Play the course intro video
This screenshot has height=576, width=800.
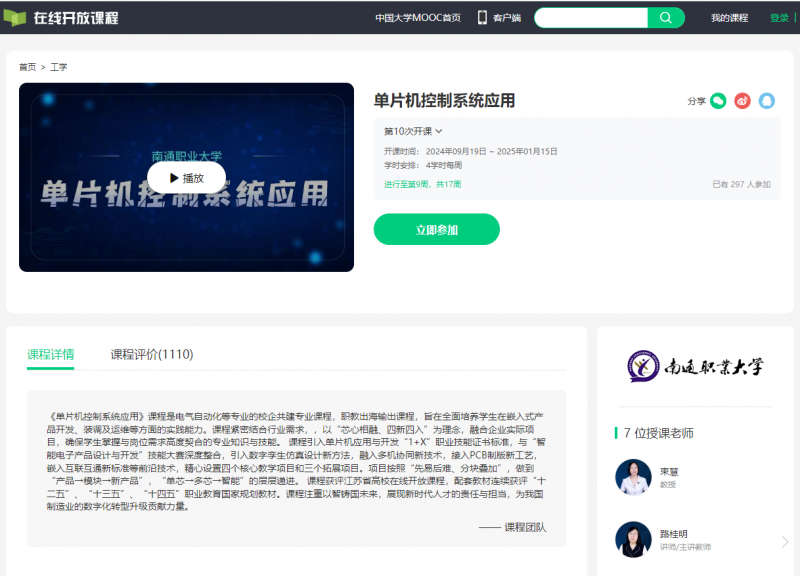(x=186, y=178)
